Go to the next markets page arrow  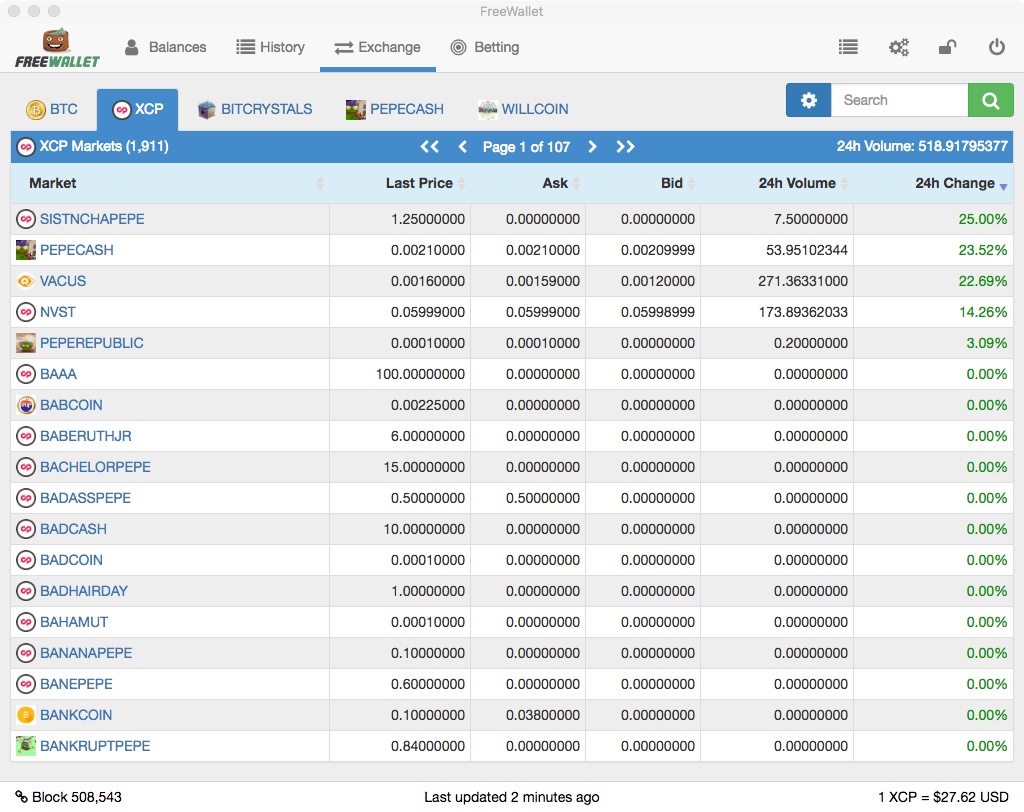[x=592, y=146]
